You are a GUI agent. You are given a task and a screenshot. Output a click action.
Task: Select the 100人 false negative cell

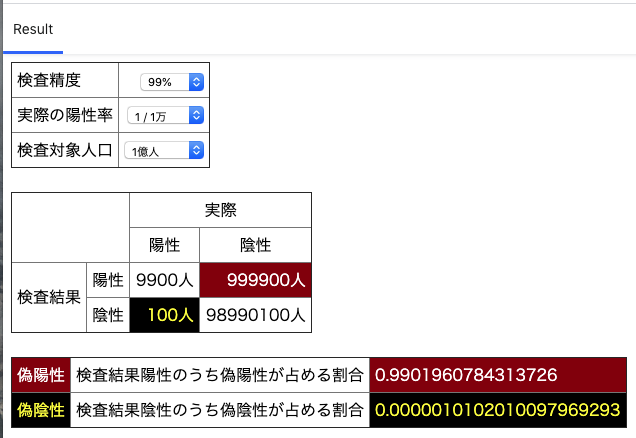tap(164, 315)
